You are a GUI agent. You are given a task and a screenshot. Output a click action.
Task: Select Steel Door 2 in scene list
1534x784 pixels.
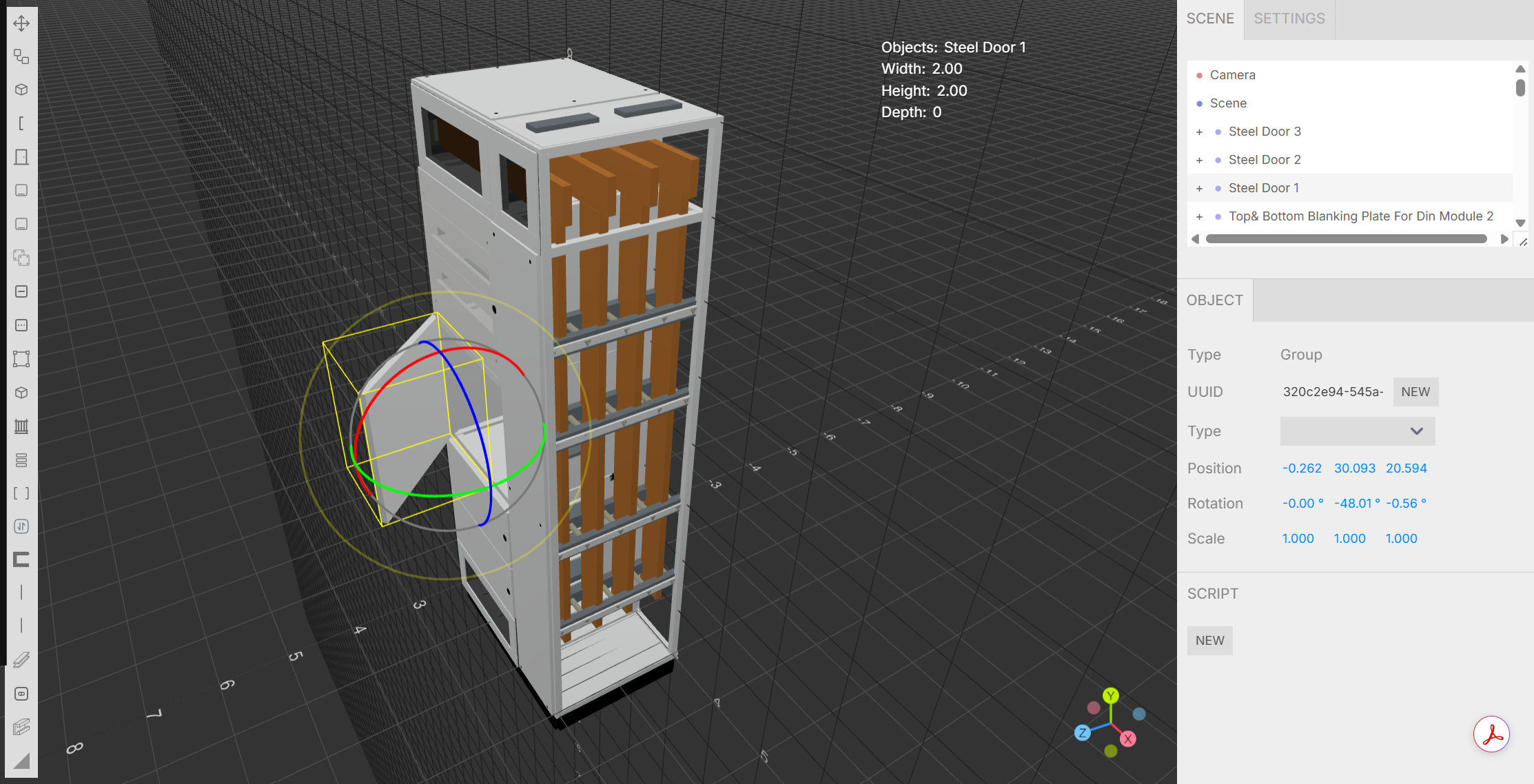click(1264, 160)
